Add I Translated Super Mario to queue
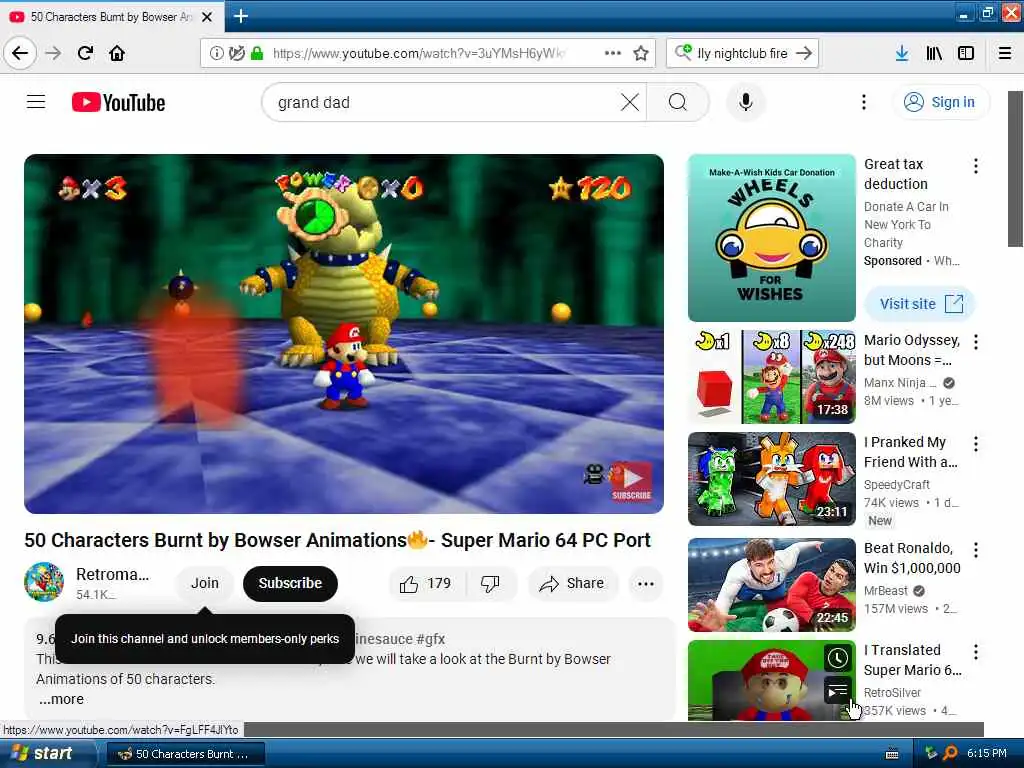The height and width of the screenshot is (768, 1024). pyautogui.click(x=837, y=690)
